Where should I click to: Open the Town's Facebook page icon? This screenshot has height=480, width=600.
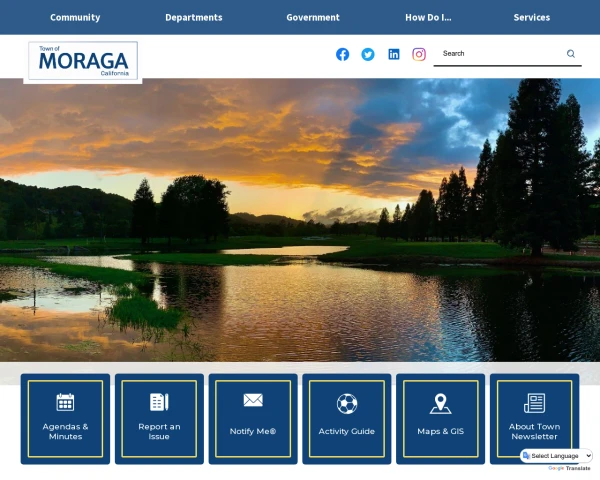tap(342, 54)
